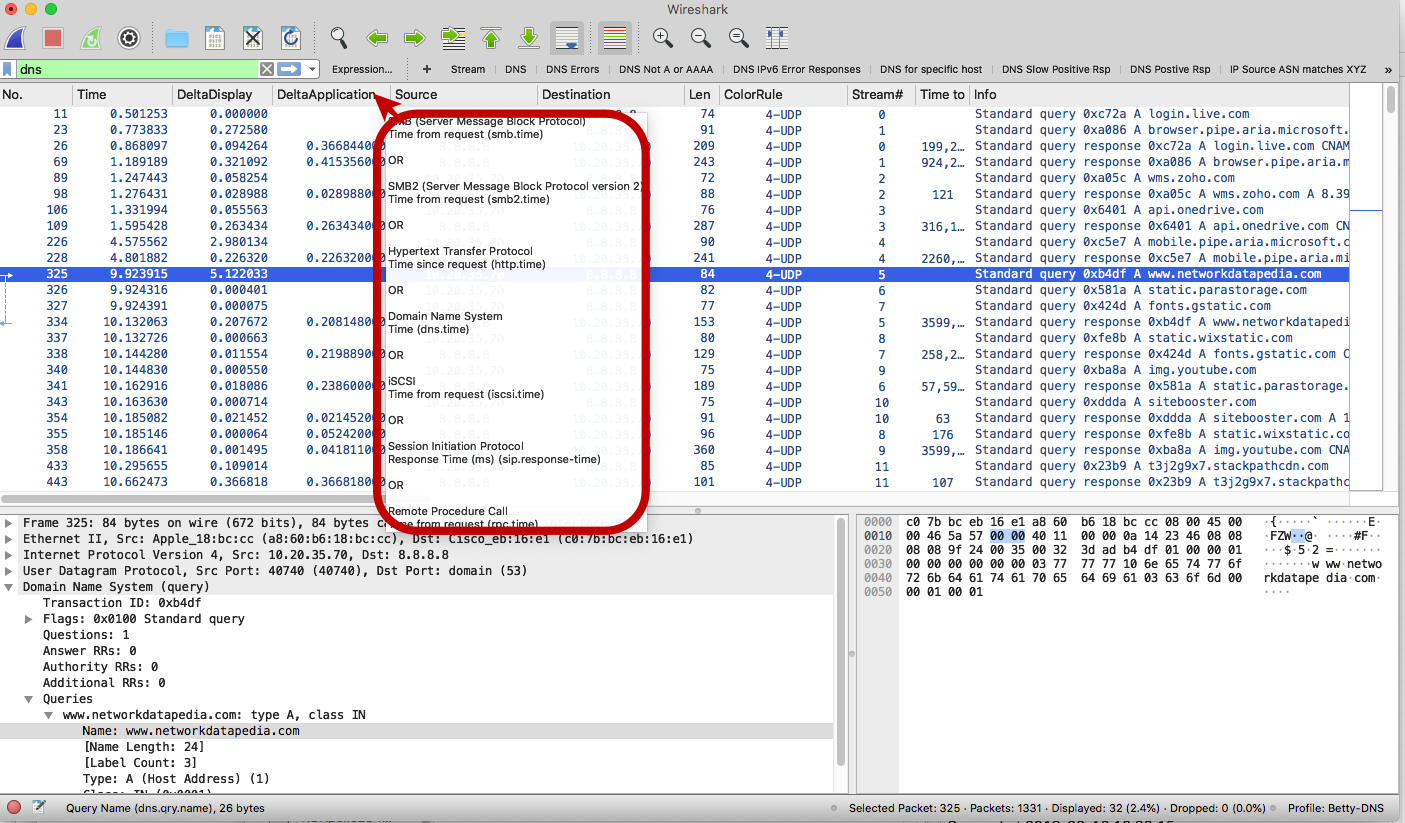Select packet 11 login.live.com query row

(674, 114)
